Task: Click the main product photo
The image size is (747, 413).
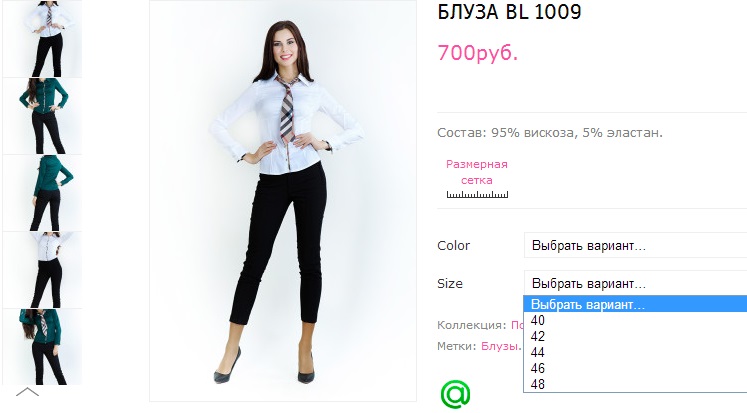Action: point(283,201)
